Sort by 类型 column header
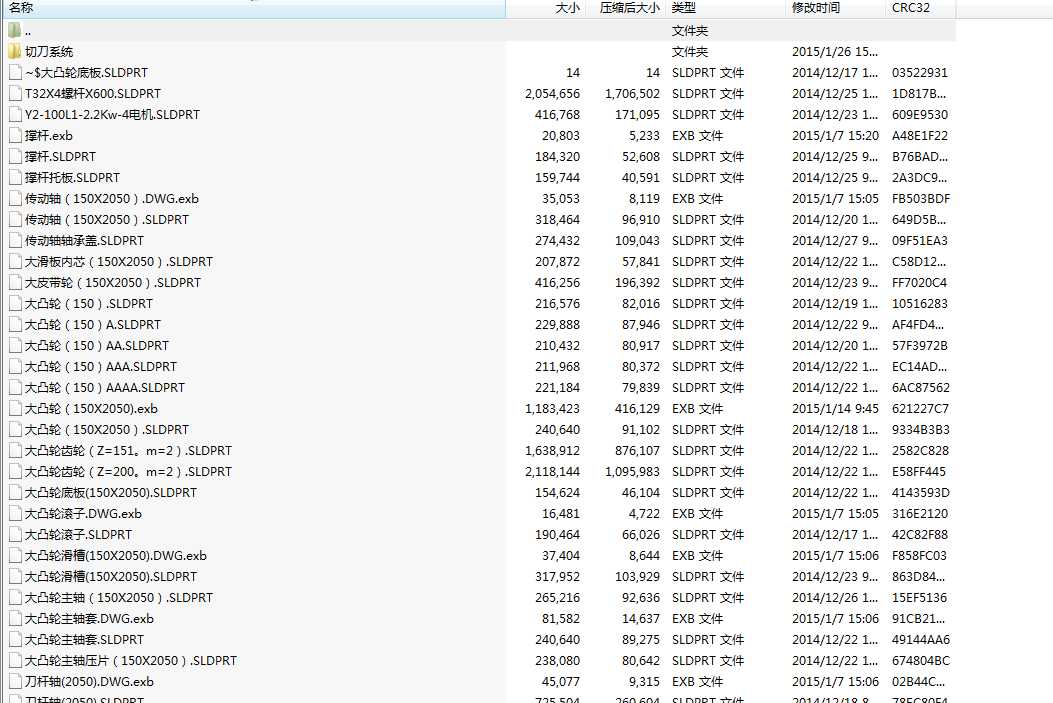The width and height of the screenshot is (1053, 703). tap(725, 8)
